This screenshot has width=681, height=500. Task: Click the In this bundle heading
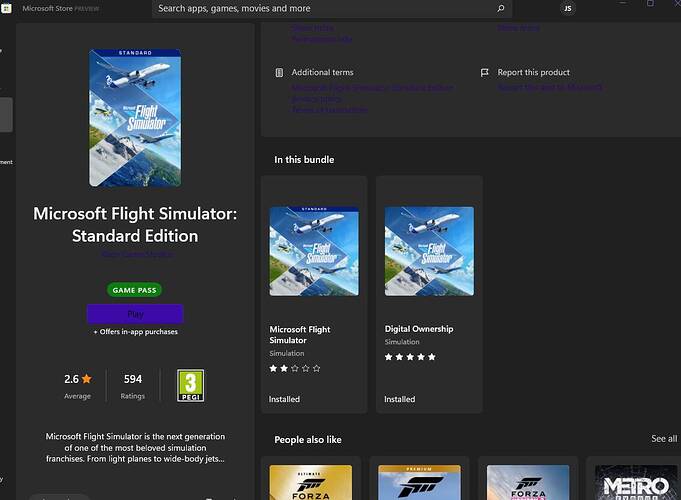tap(304, 160)
